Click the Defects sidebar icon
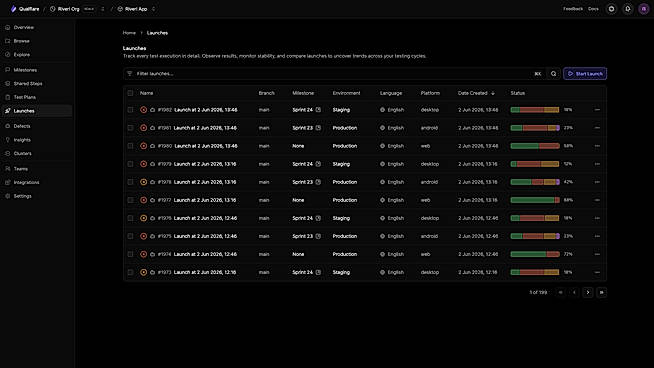Image resolution: width=654 pixels, height=368 pixels. (8, 126)
